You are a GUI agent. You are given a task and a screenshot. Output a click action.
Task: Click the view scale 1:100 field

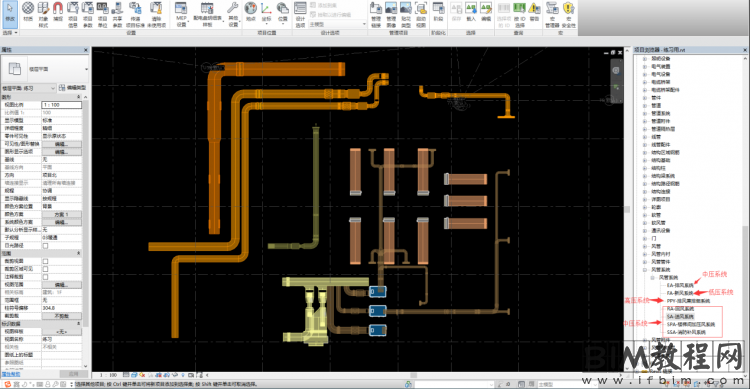[x=61, y=104]
